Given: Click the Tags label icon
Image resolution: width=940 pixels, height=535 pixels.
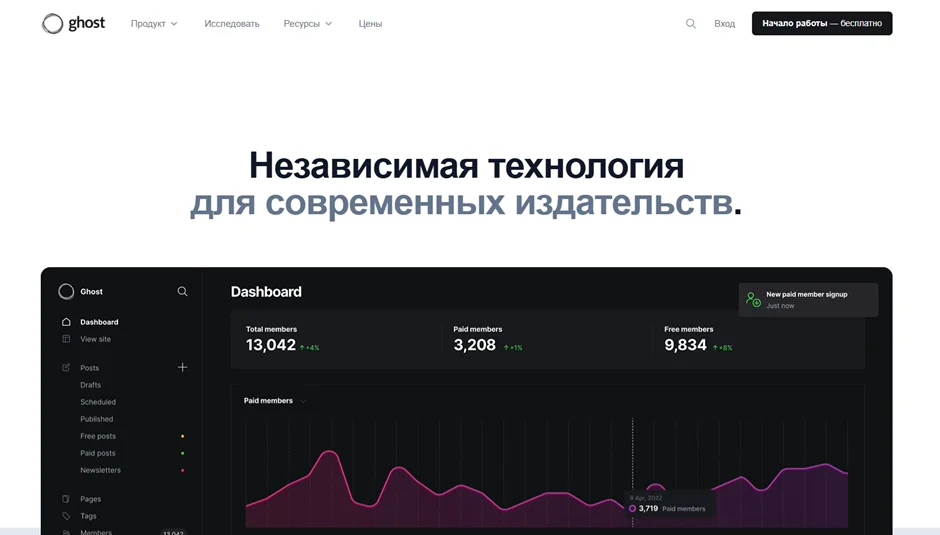Looking at the screenshot, I should point(66,516).
